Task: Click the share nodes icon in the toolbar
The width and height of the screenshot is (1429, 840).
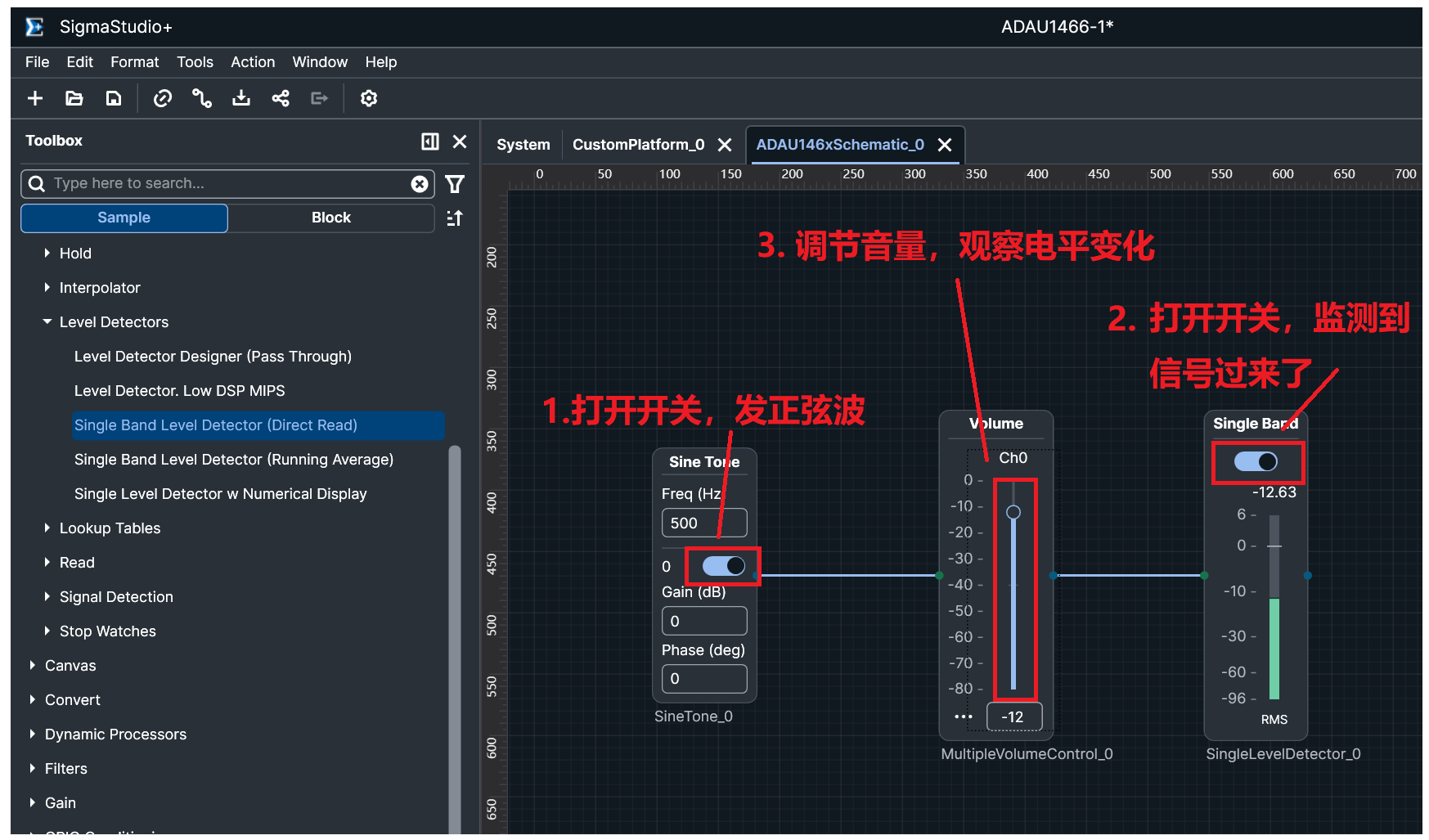Action: [x=281, y=98]
